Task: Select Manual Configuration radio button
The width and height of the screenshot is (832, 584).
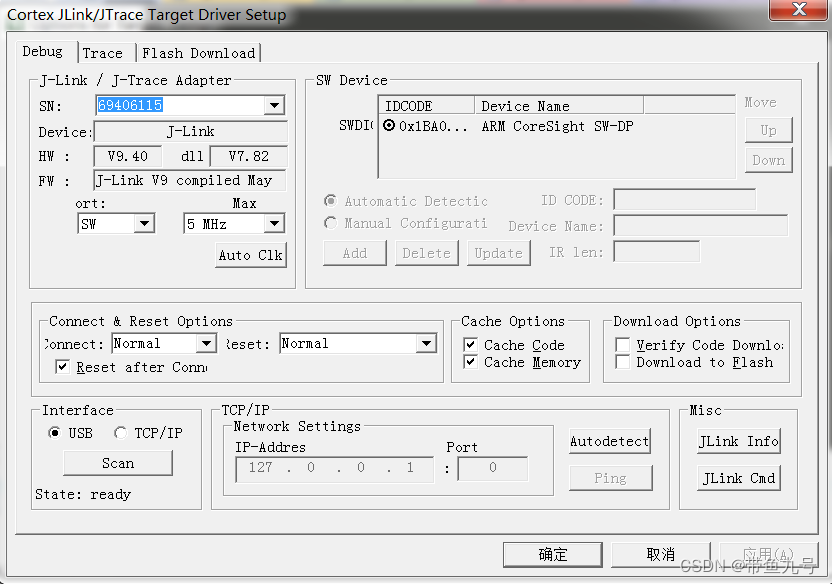Action: [x=331, y=223]
